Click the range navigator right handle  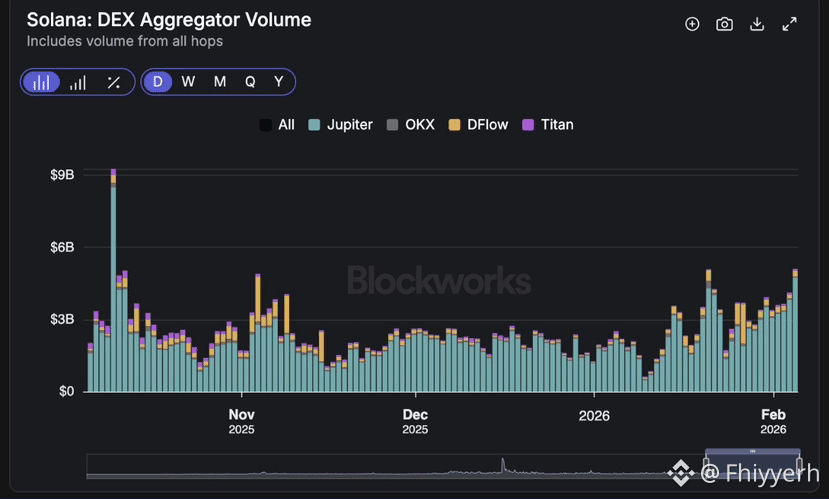[x=799, y=467]
